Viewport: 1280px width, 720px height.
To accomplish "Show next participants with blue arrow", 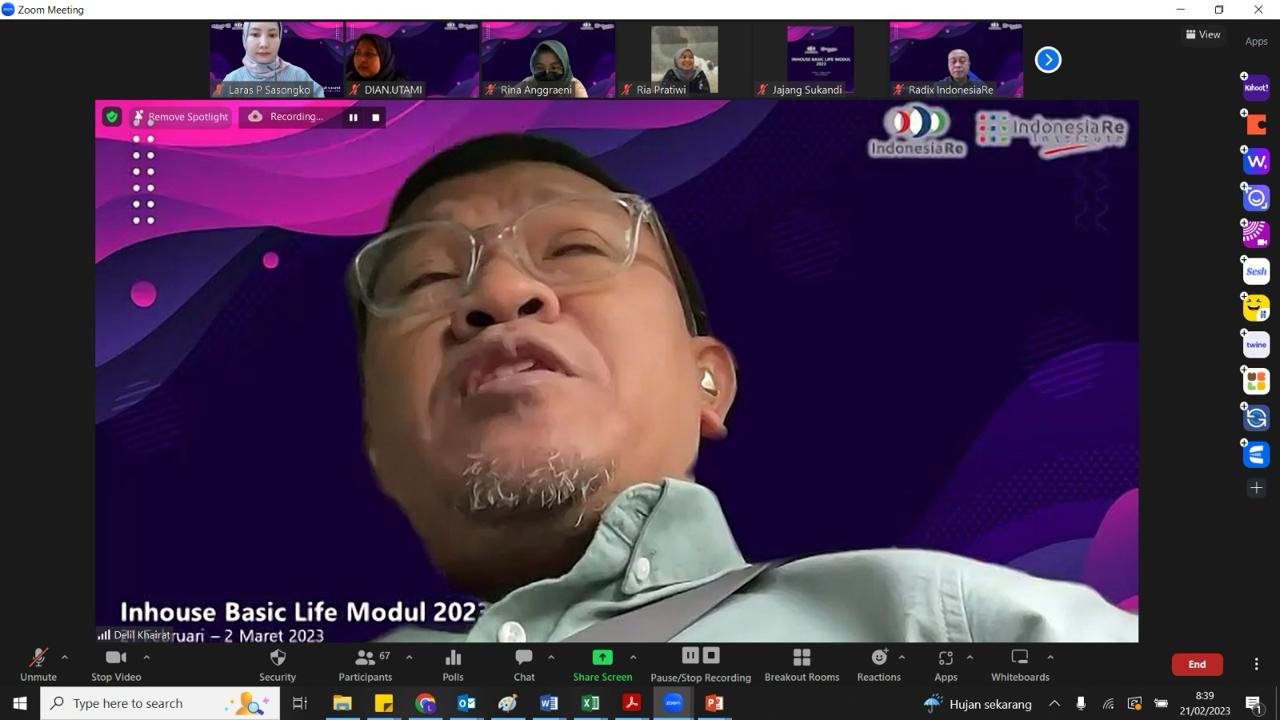I will [x=1048, y=60].
